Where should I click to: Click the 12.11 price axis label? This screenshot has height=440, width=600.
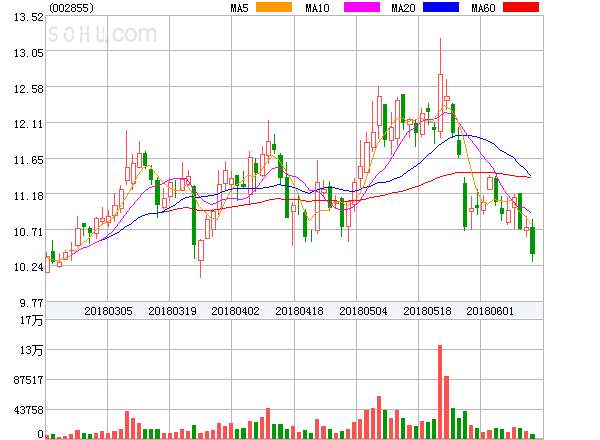coord(29,124)
